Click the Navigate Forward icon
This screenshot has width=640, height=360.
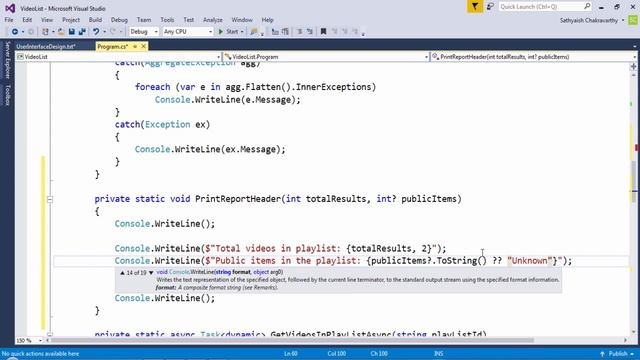31,31
